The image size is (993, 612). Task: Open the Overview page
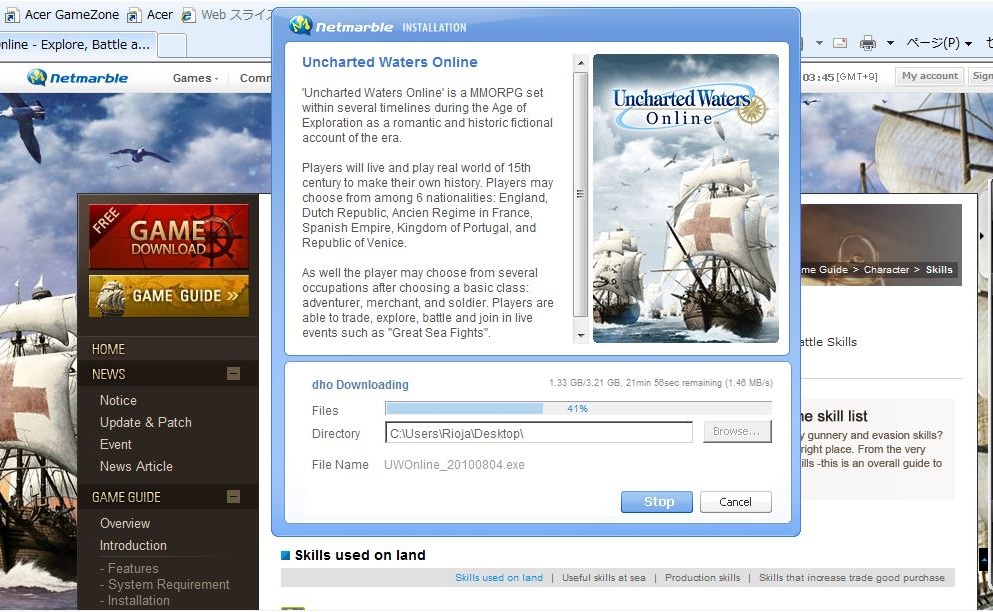coord(125,523)
